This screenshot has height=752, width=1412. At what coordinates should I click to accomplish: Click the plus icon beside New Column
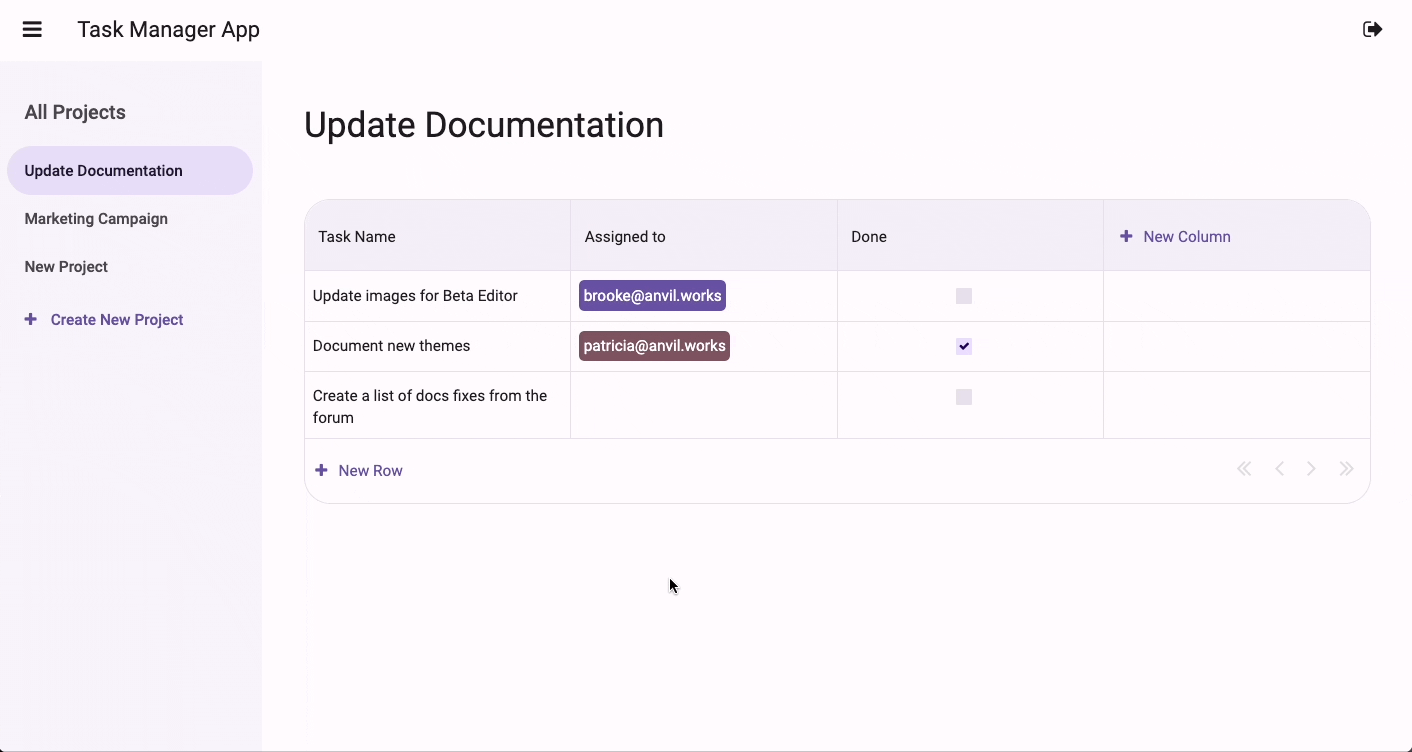[x=1125, y=236]
